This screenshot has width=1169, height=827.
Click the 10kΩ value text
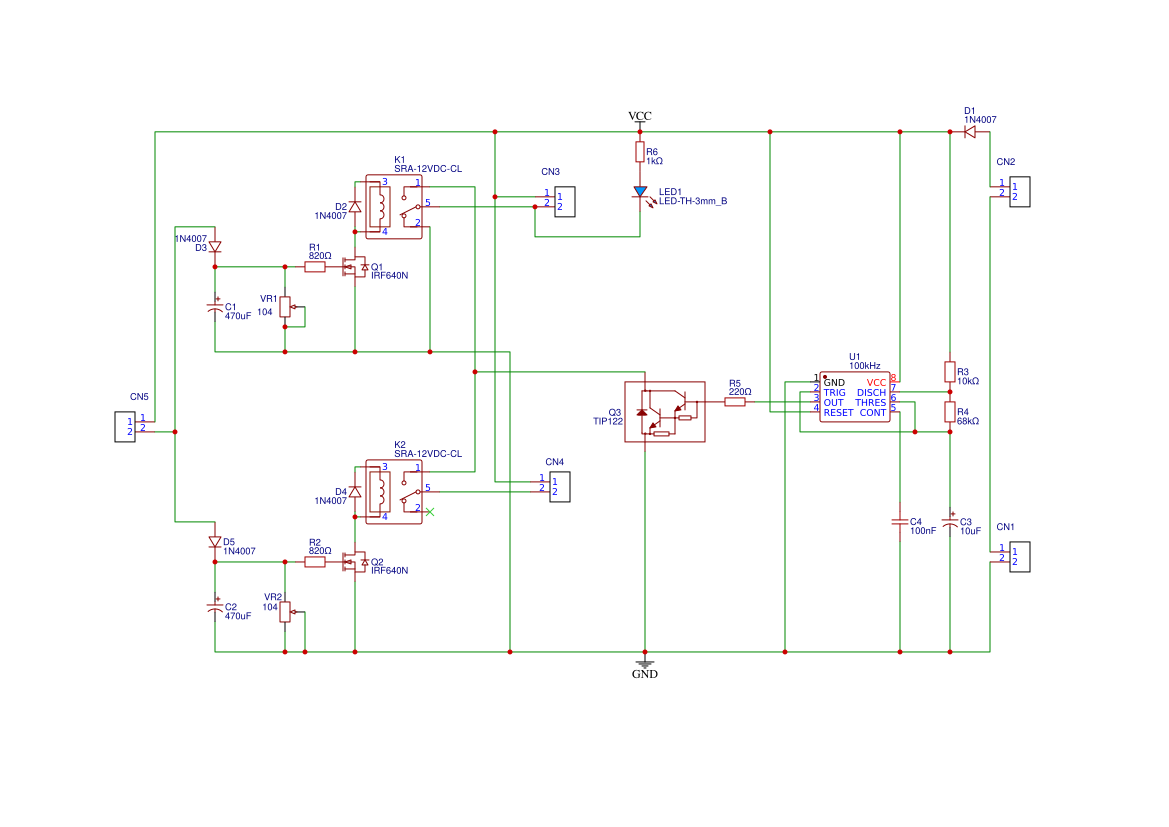click(x=968, y=381)
